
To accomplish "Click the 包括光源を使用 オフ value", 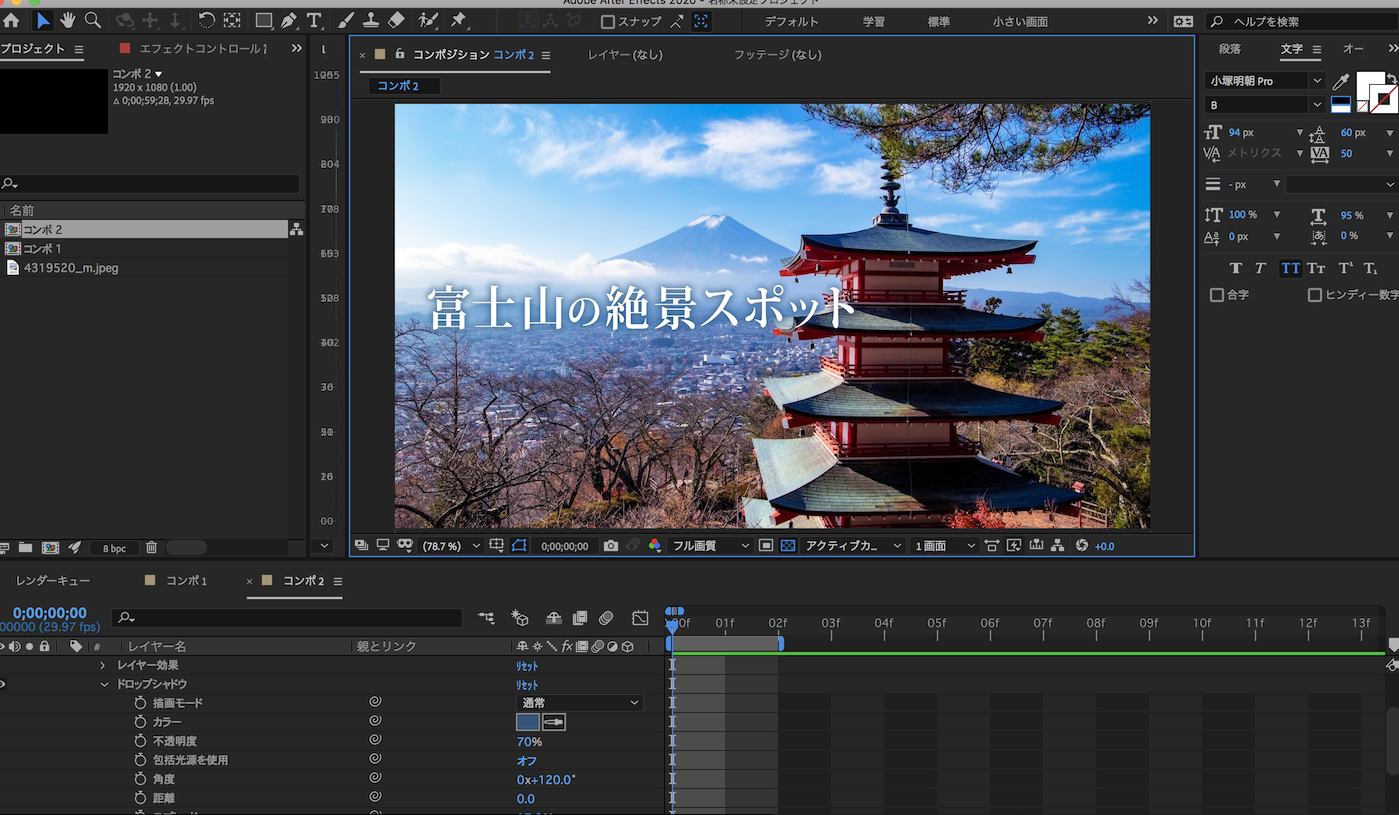I will [x=527, y=761].
